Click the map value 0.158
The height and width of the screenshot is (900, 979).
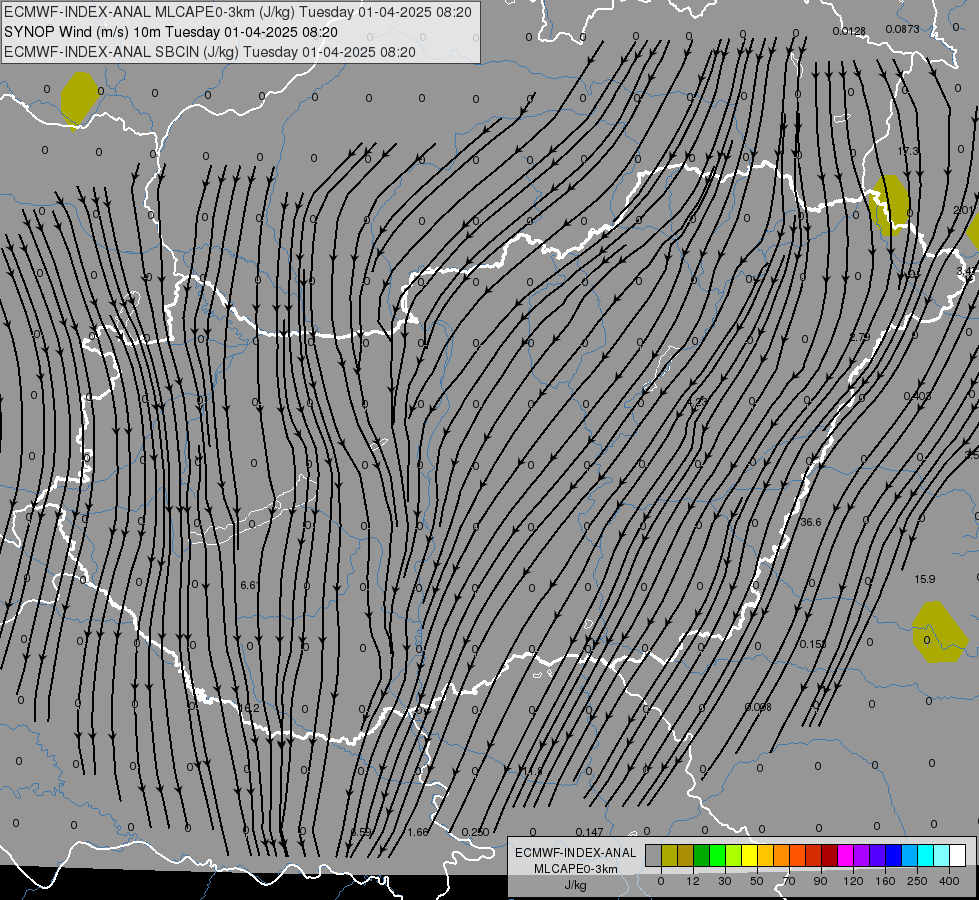pos(813,644)
